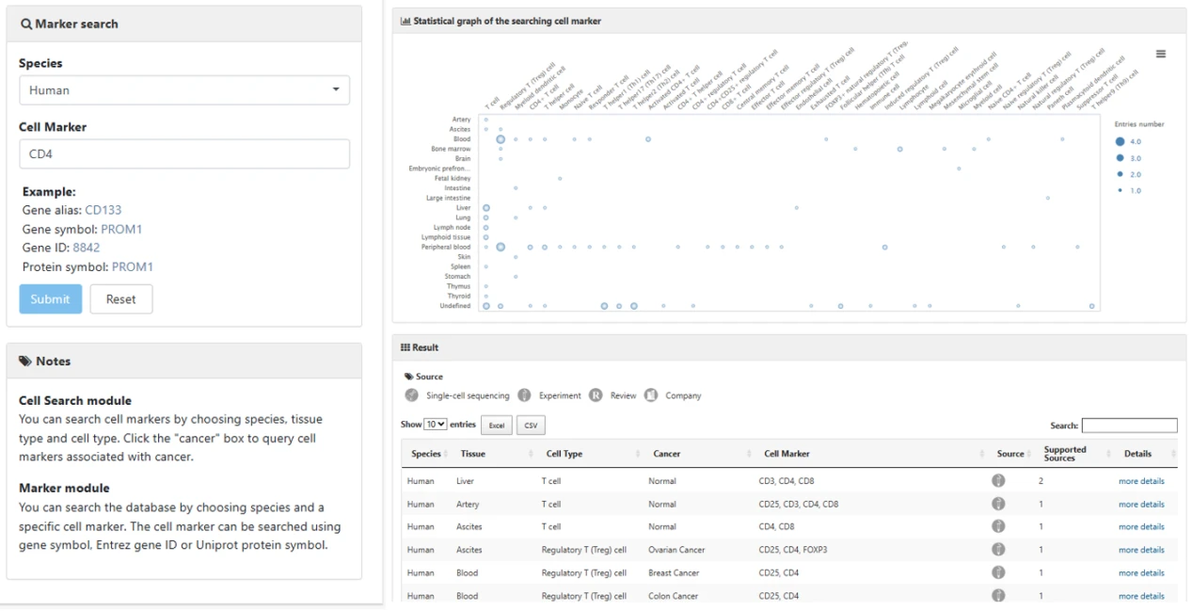Click the source icon in the Liver row

pyautogui.click(x=998, y=481)
